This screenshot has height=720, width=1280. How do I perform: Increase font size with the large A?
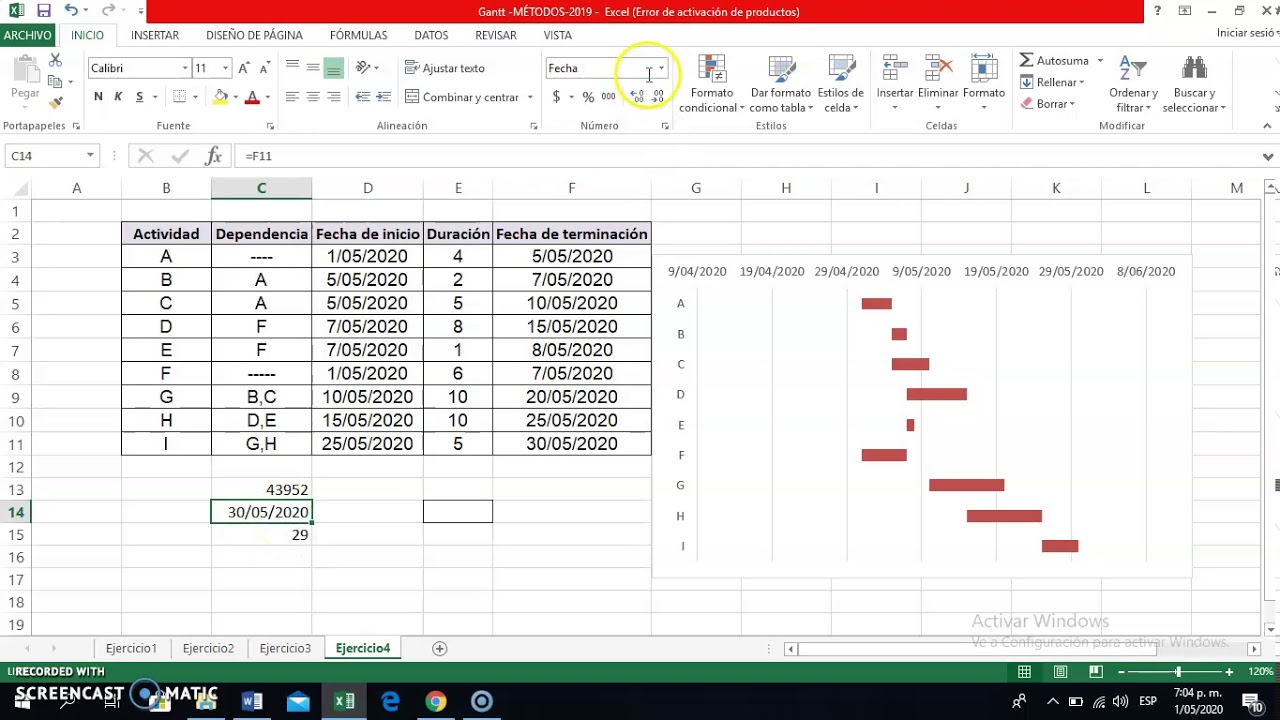(x=246, y=68)
